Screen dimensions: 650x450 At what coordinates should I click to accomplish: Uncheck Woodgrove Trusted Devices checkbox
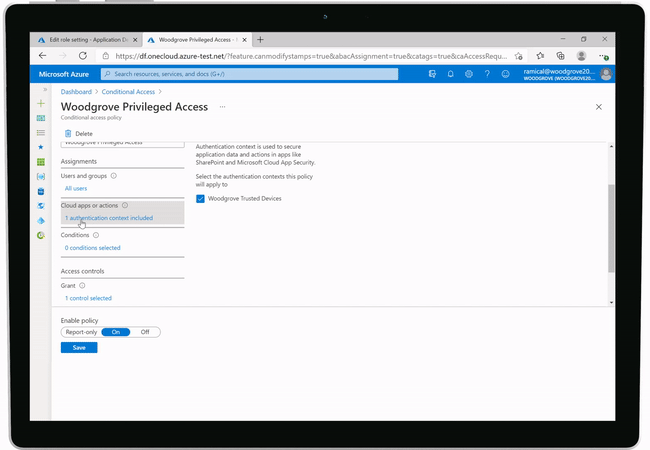click(x=201, y=199)
